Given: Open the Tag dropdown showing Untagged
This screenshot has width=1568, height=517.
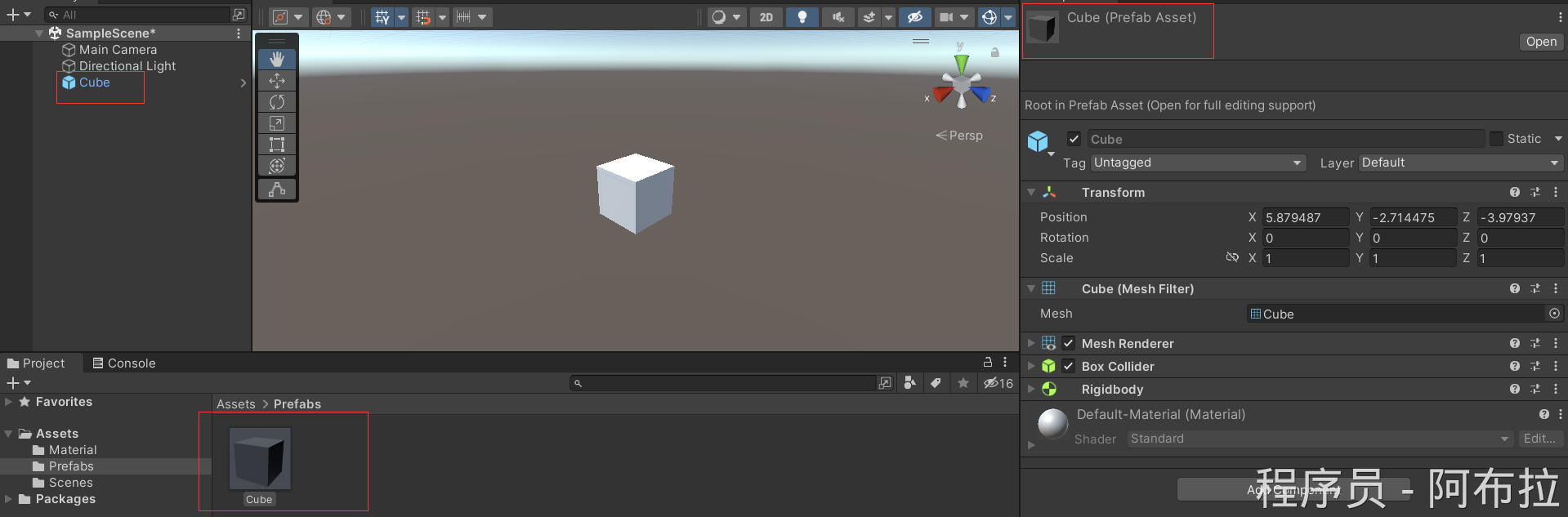Looking at the screenshot, I should click(1197, 163).
